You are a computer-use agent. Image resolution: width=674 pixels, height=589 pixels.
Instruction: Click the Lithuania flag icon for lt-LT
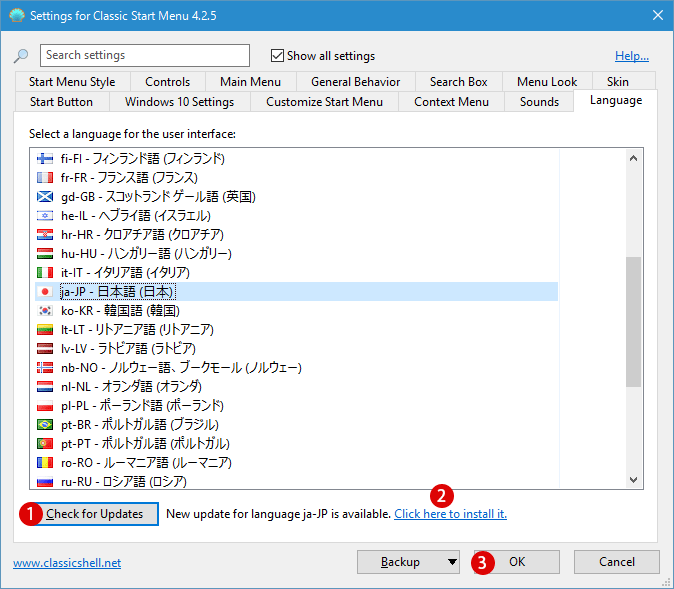click(45, 330)
